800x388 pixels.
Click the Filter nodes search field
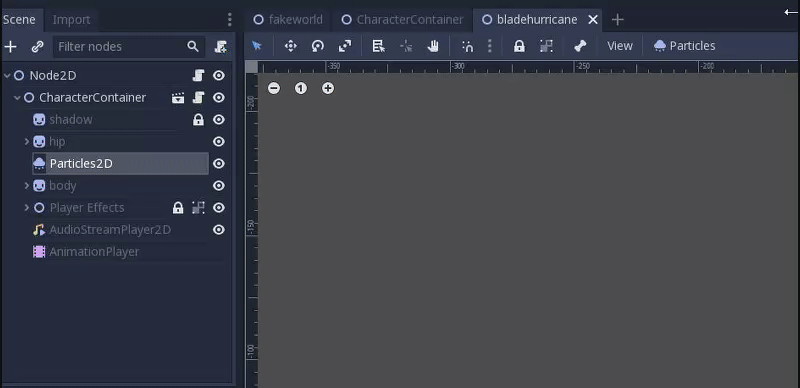click(x=129, y=46)
